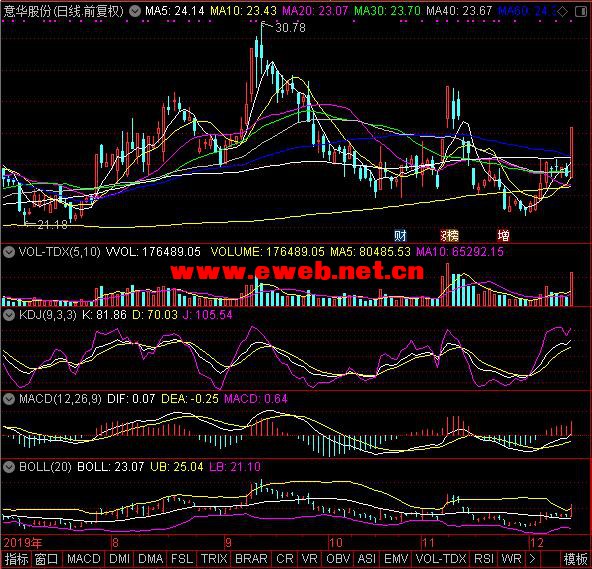Switch indicator to DMI

tap(119, 559)
